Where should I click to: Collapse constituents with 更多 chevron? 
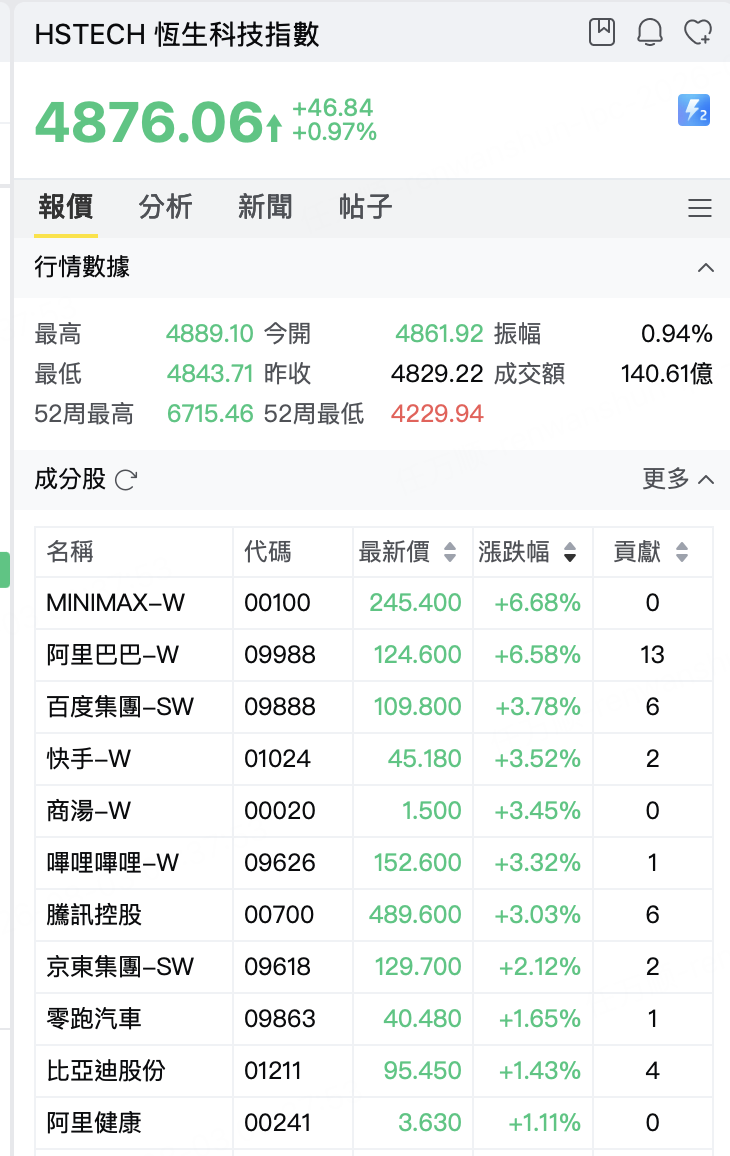pyautogui.click(x=706, y=480)
